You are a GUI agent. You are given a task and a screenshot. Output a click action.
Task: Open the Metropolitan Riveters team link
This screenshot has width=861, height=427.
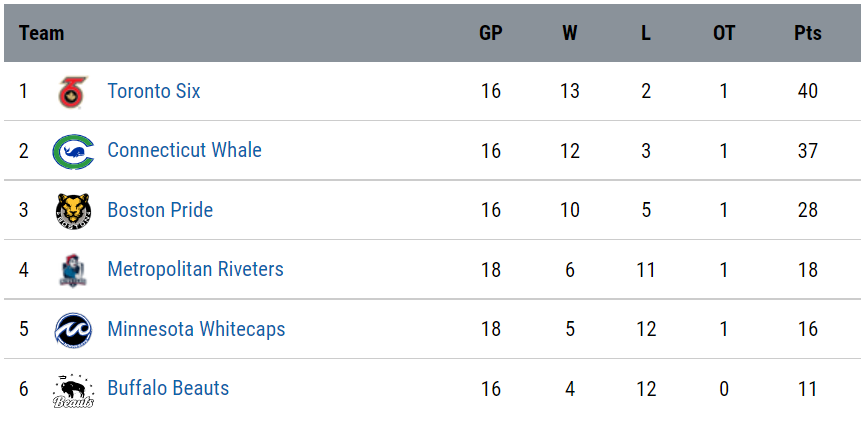[x=195, y=269]
